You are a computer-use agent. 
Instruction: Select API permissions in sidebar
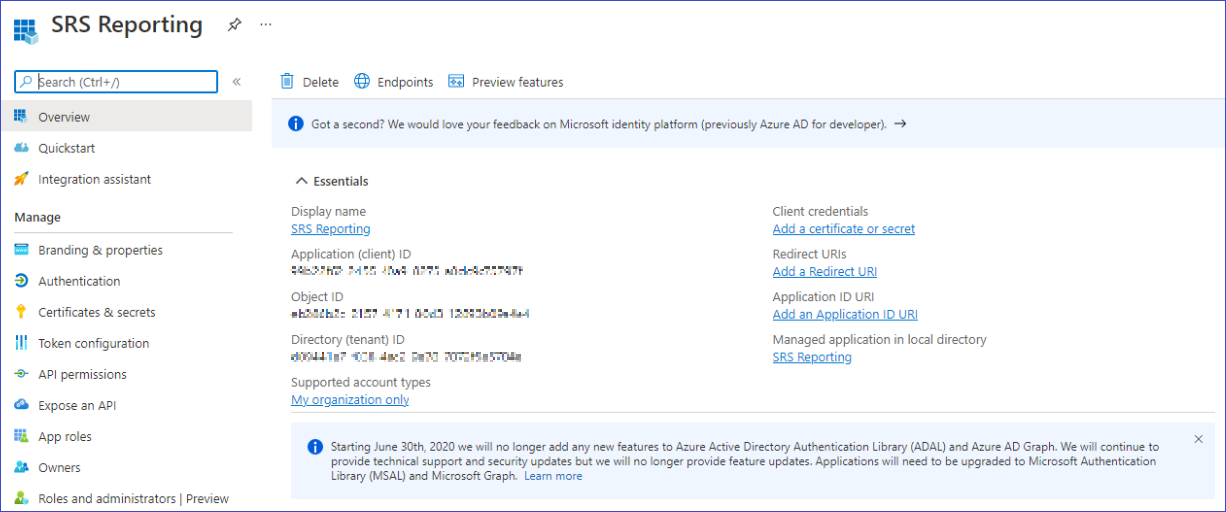coord(82,374)
